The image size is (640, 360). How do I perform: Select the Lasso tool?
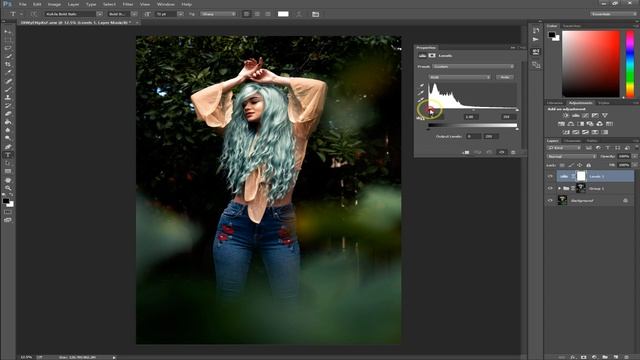point(8,48)
